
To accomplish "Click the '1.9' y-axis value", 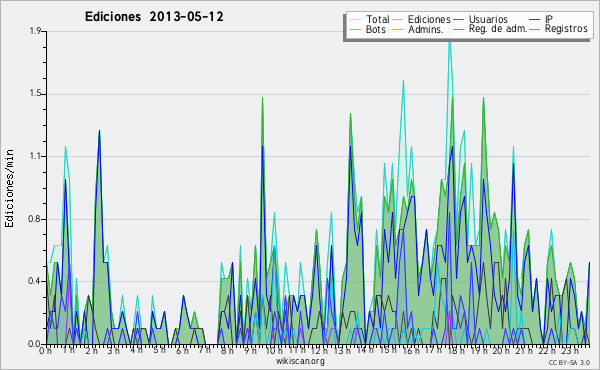I will click(35, 31).
